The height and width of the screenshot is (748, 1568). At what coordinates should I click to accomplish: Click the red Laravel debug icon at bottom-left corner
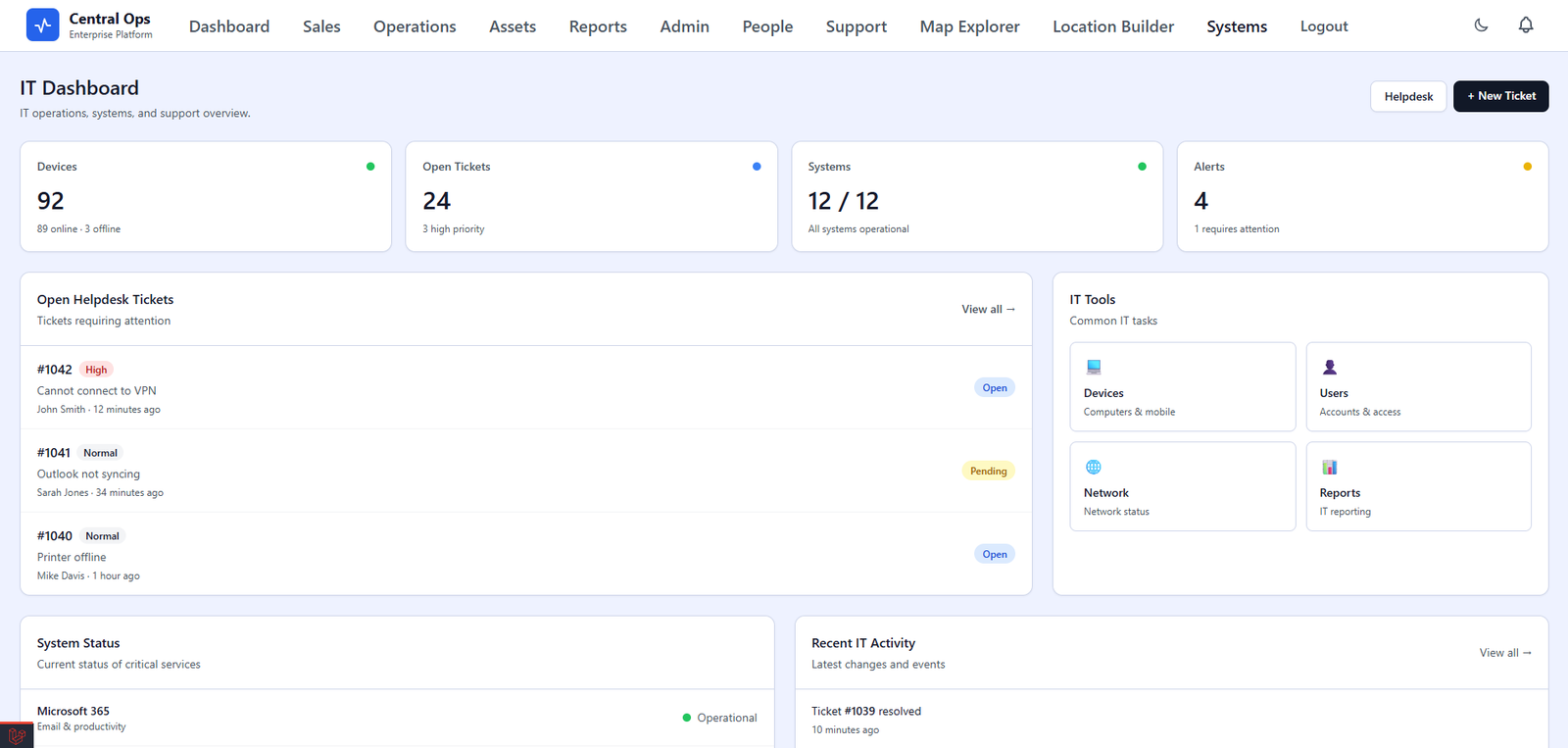pyautogui.click(x=17, y=735)
